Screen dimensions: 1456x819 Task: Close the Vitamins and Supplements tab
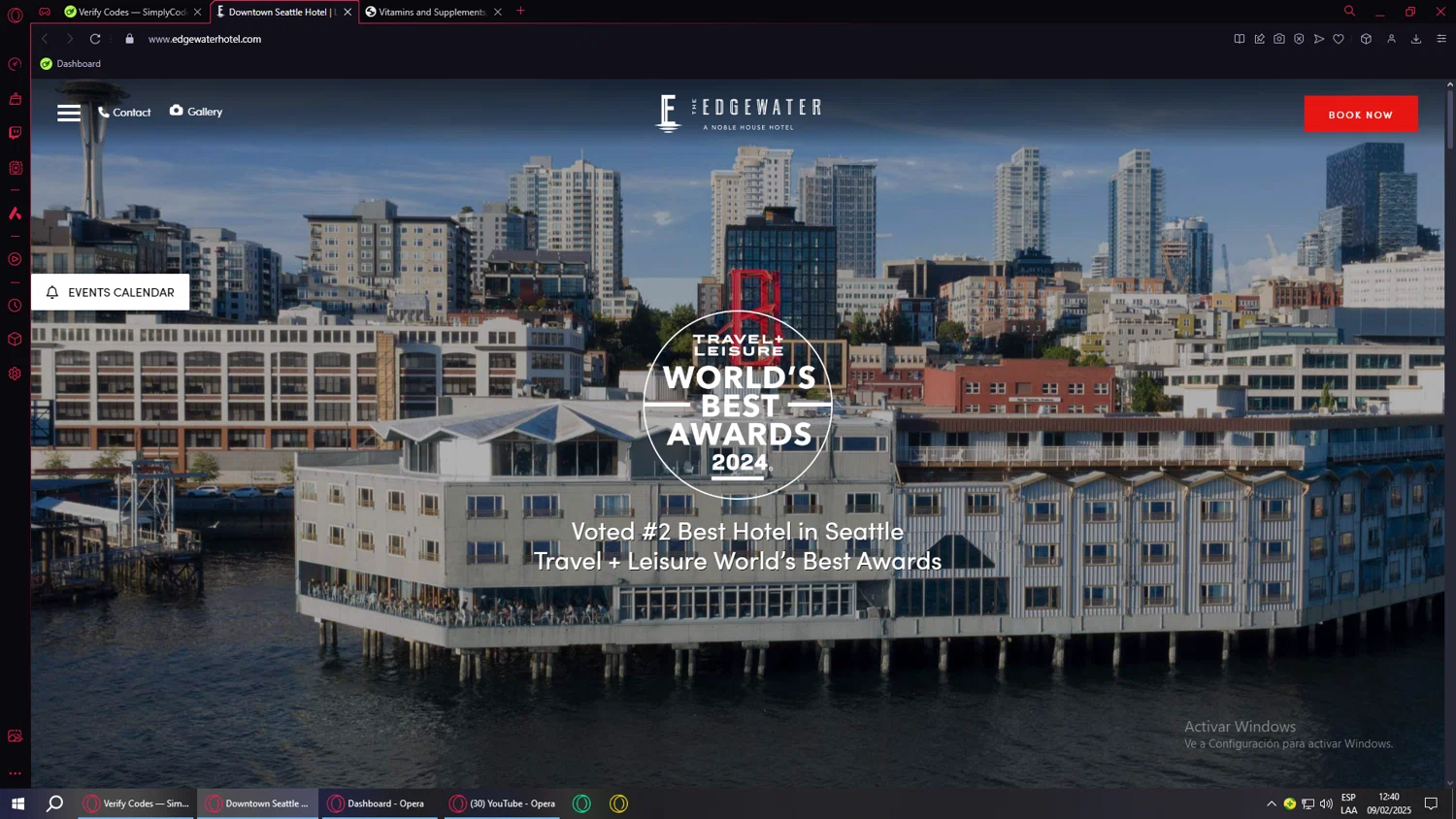coord(498,12)
